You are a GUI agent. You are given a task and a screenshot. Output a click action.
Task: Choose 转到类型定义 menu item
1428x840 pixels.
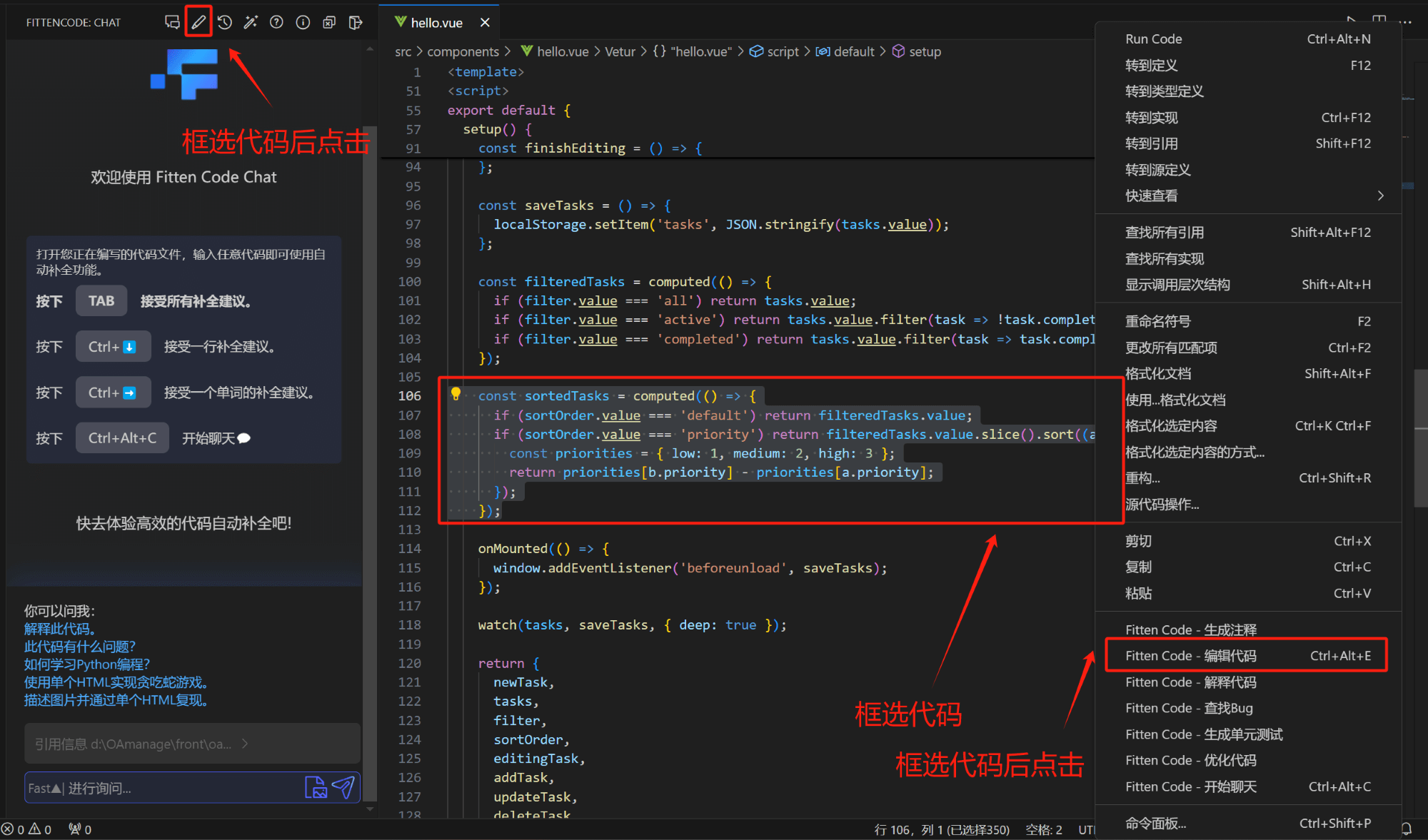tap(1248, 91)
